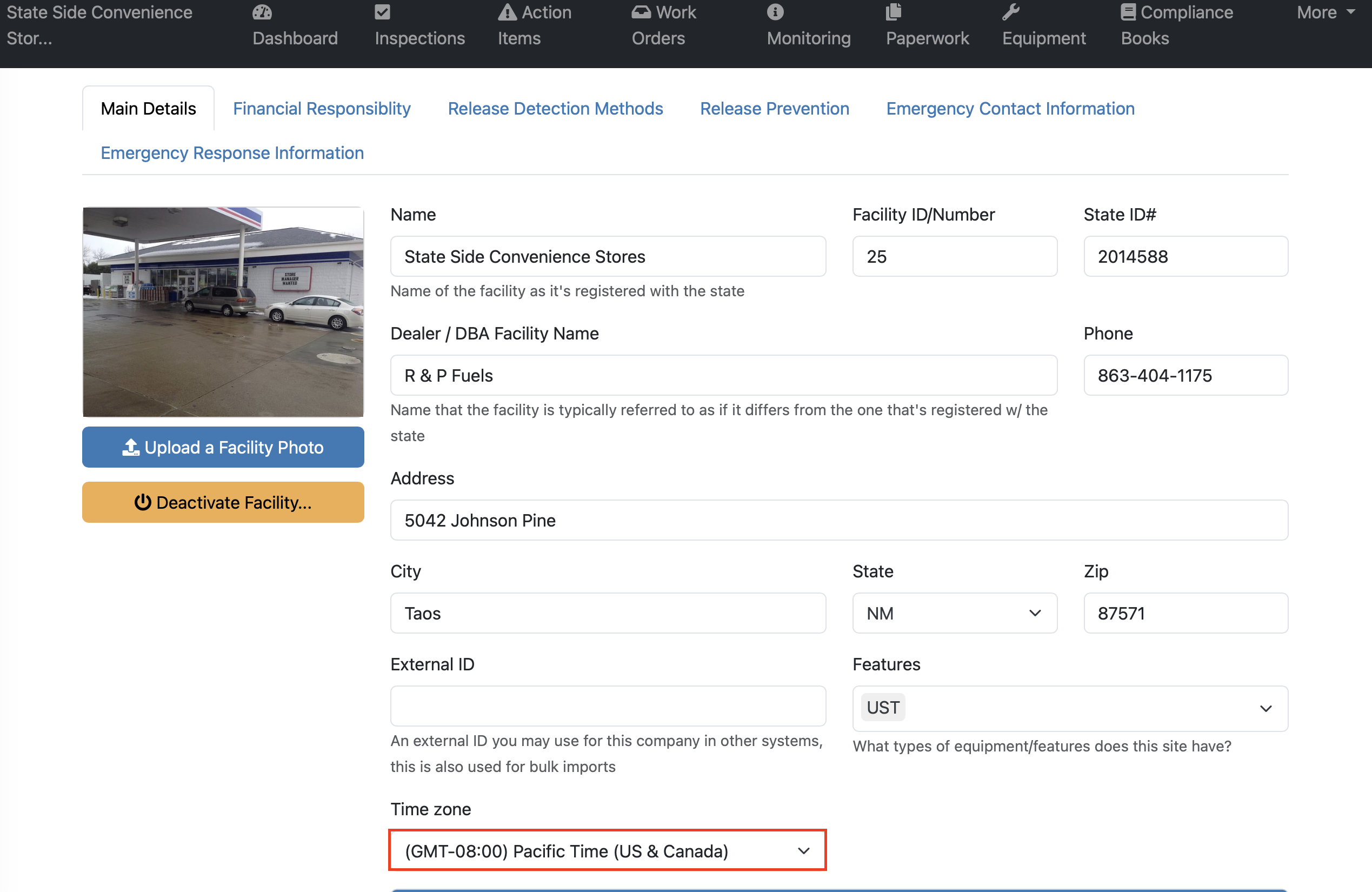Open Action Items warning triangle icon
This screenshot has height=892, width=1372.
click(507, 12)
